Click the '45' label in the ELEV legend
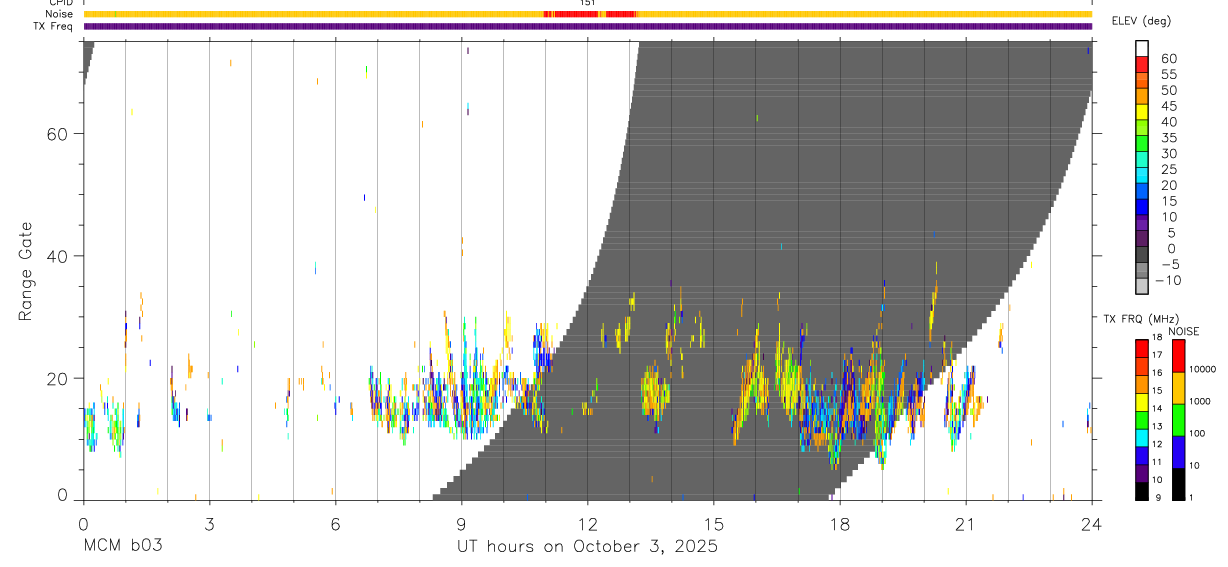The image size is (1228, 567). click(1168, 106)
